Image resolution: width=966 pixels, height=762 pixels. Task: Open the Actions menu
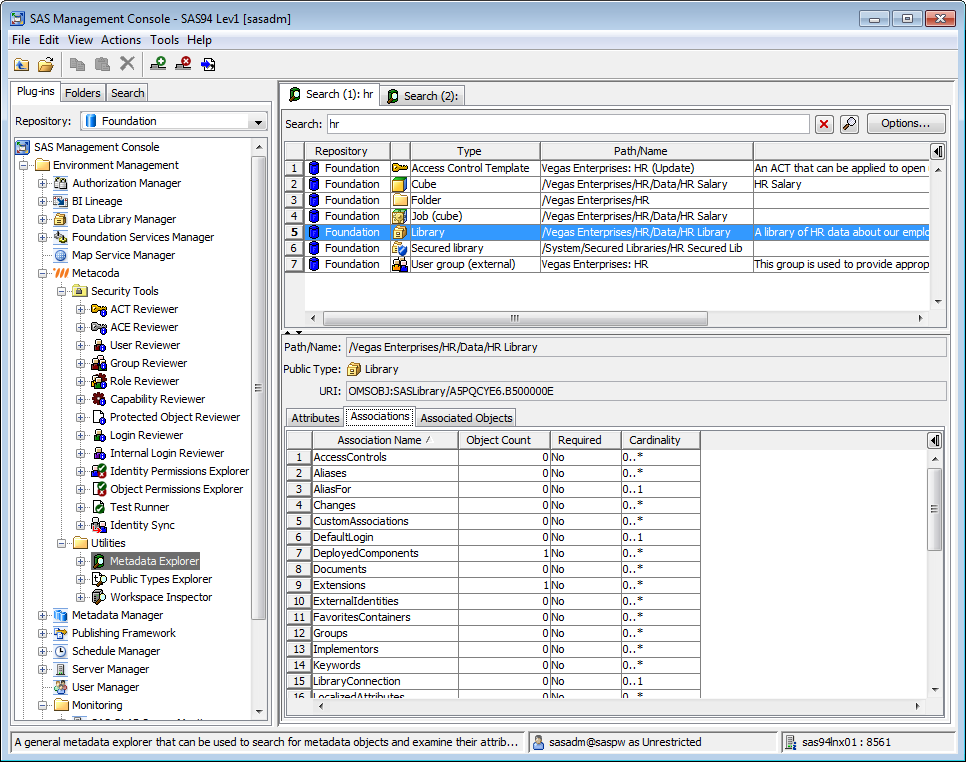121,40
